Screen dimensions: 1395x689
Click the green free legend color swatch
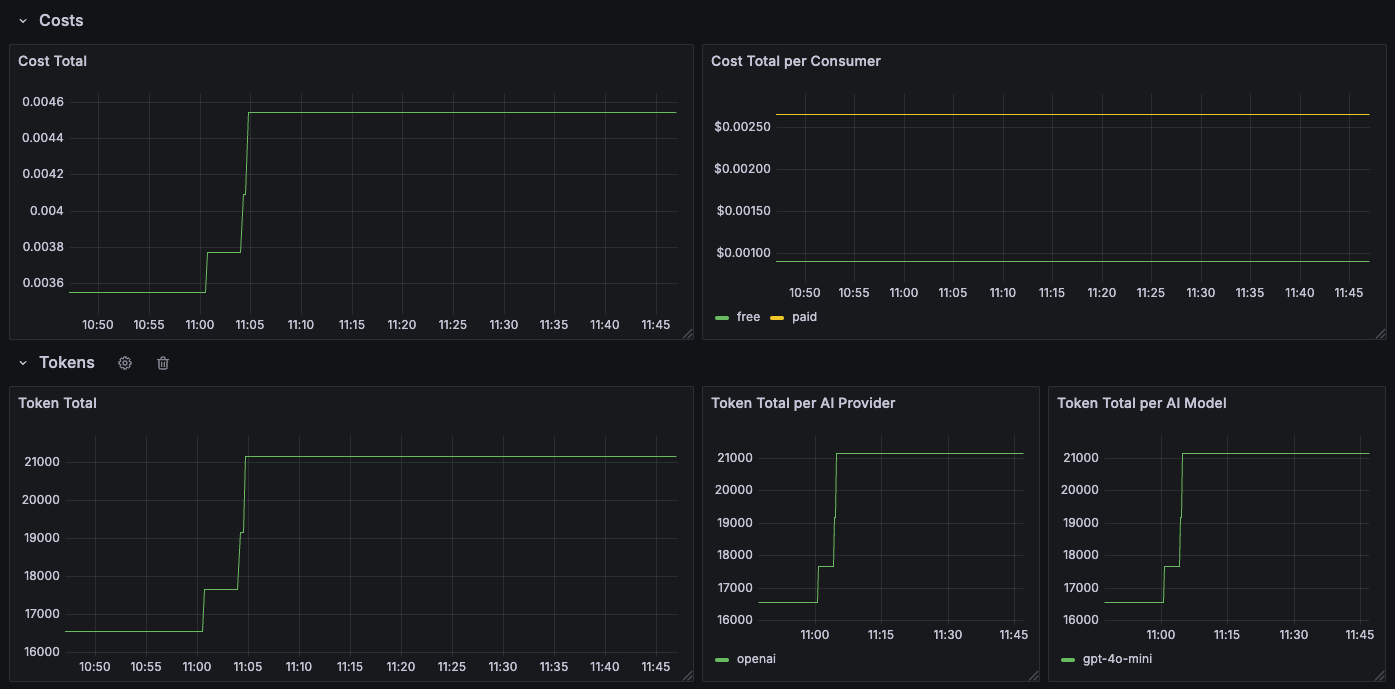pos(723,318)
